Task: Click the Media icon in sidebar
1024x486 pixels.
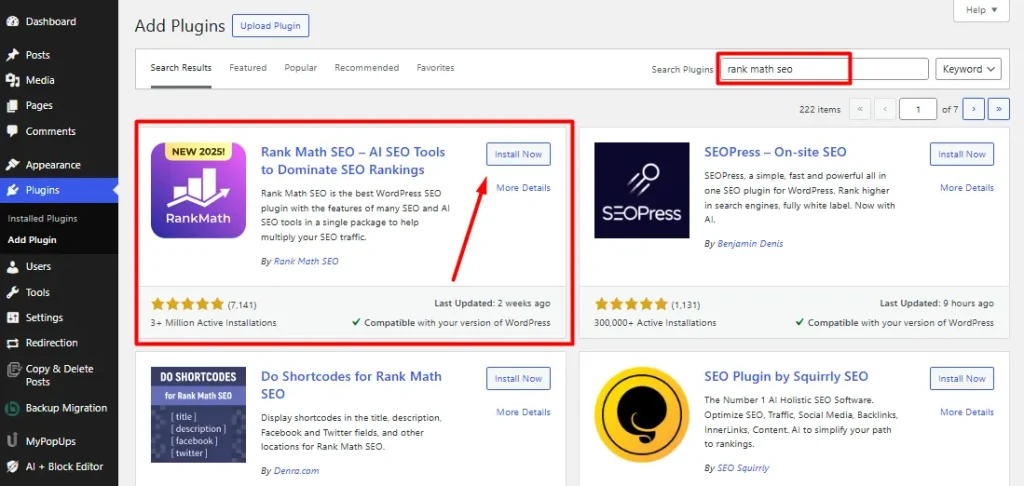Action: tap(12, 80)
